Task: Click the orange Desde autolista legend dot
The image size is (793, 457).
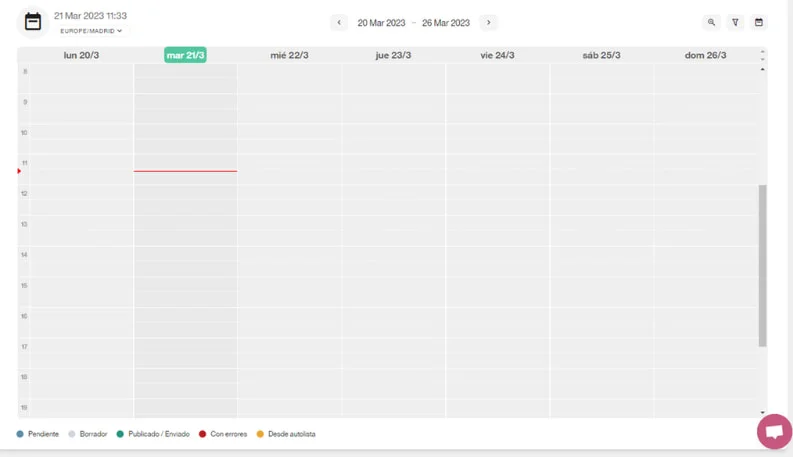Action: (x=260, y=434)
